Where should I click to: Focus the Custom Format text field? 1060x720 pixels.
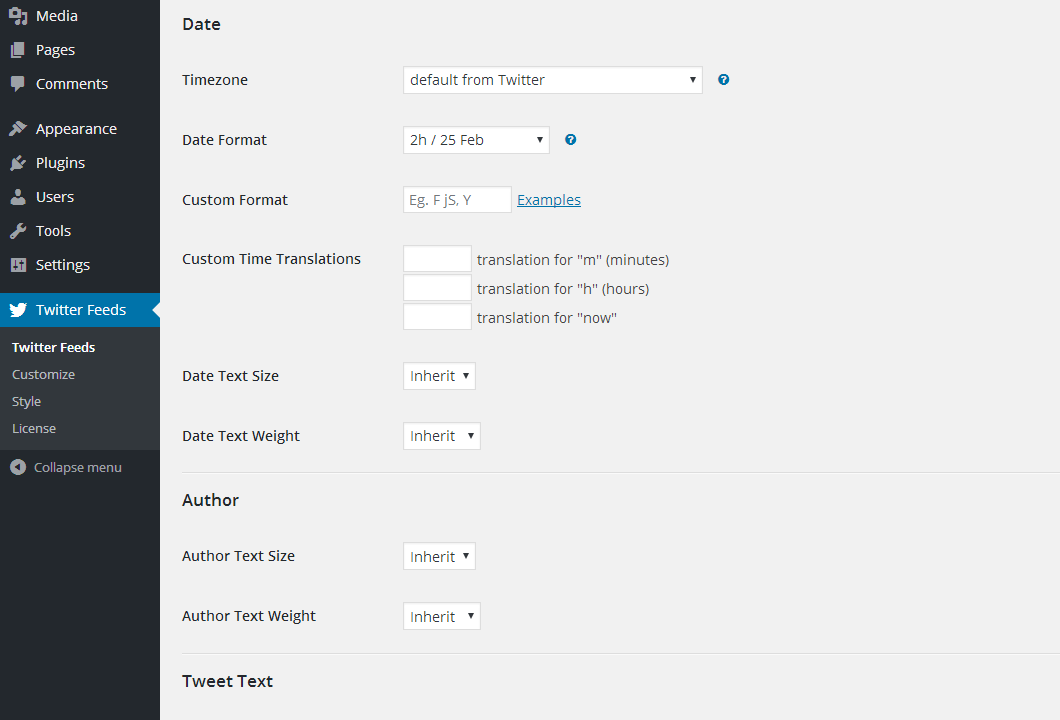[457, 200]
